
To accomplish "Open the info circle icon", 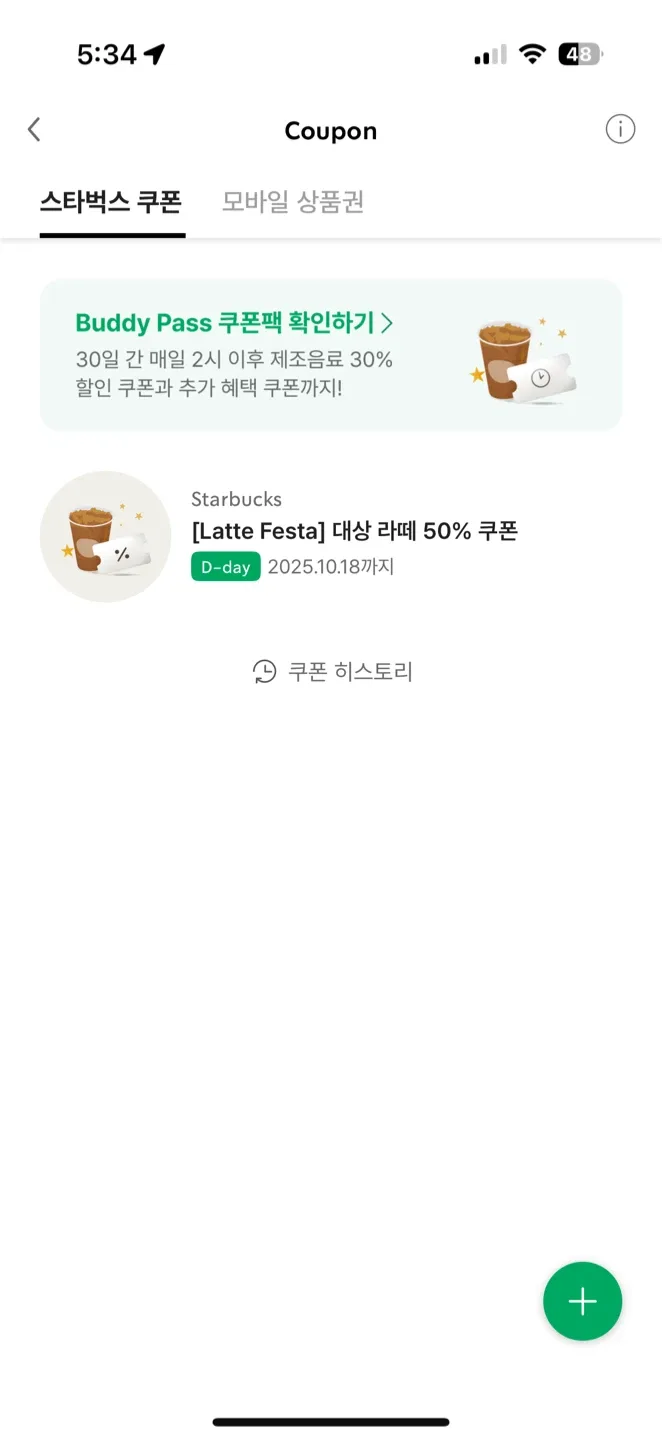I will 620,129.
